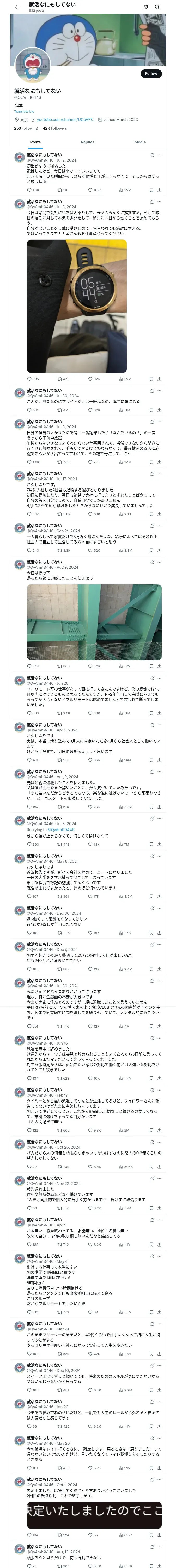Open more options on Jul 2, 2024 post
The width and height of the screenshot is (176, 1568).
(160, 155)
